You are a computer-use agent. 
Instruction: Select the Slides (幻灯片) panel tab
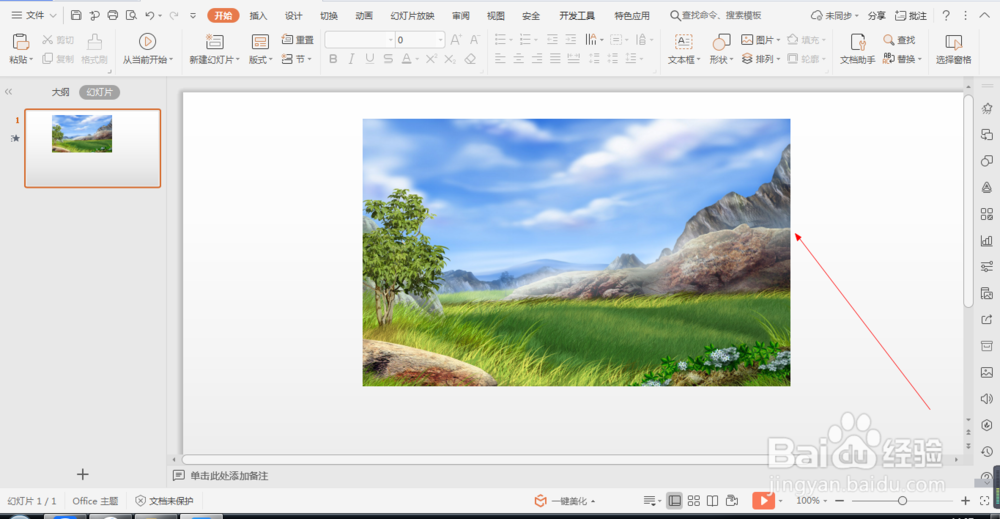point(99,92)
